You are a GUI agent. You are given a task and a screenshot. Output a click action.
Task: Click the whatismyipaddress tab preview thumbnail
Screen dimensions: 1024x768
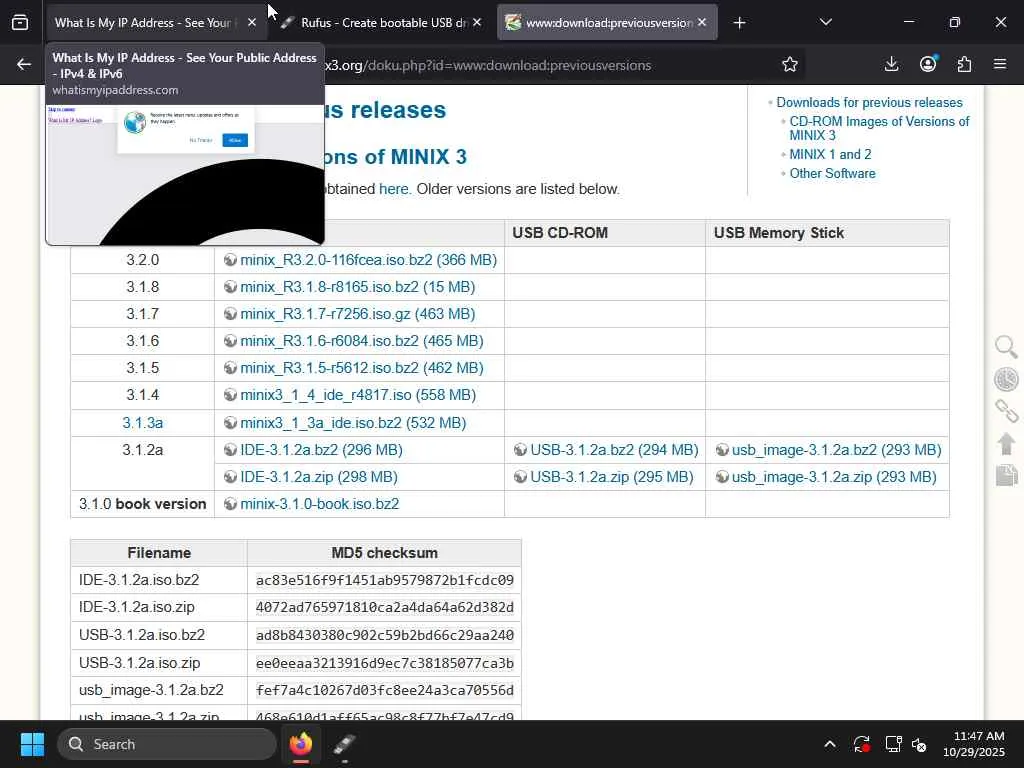click(185, 174)
